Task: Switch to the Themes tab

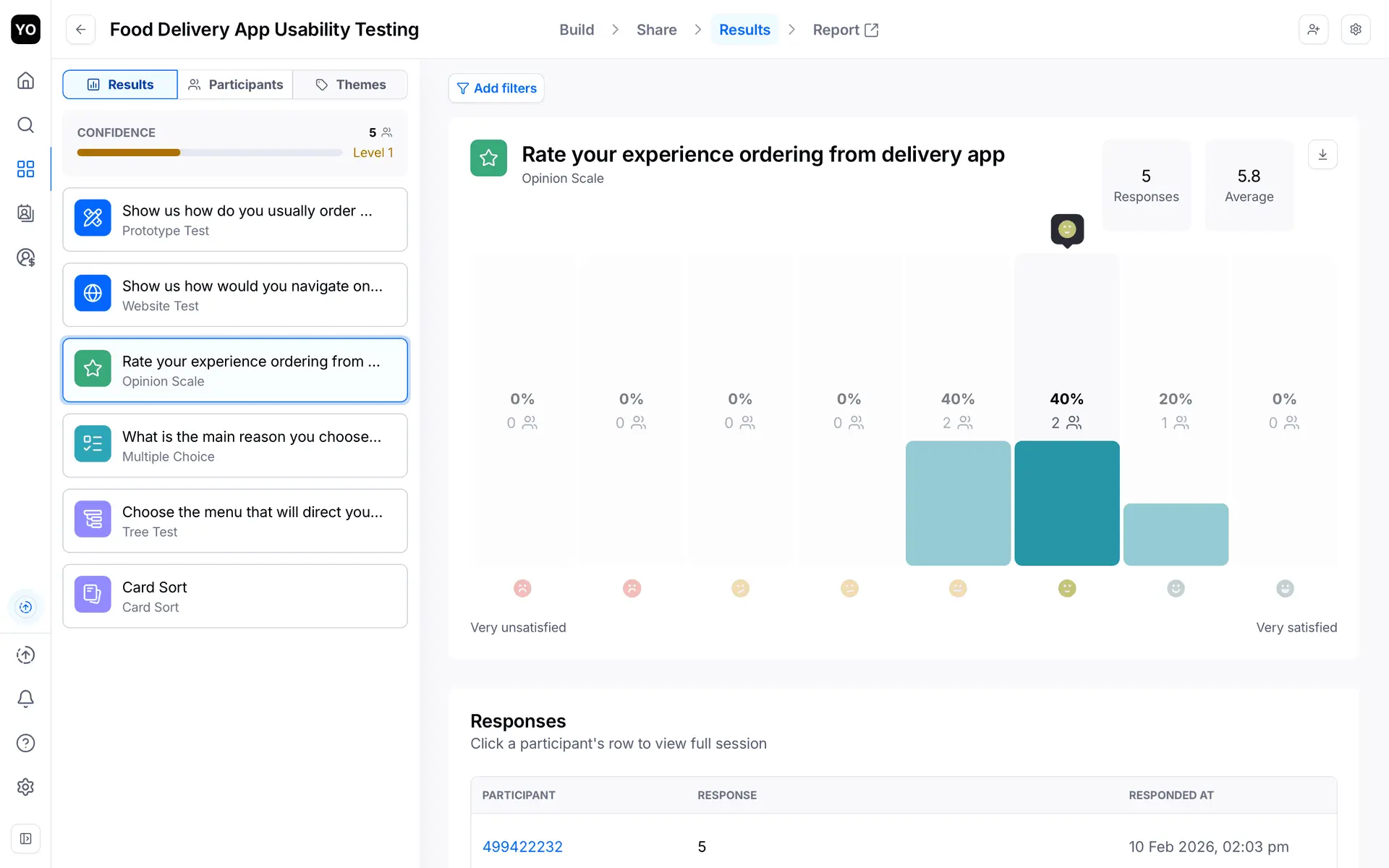Action: [x=351, y=85]
